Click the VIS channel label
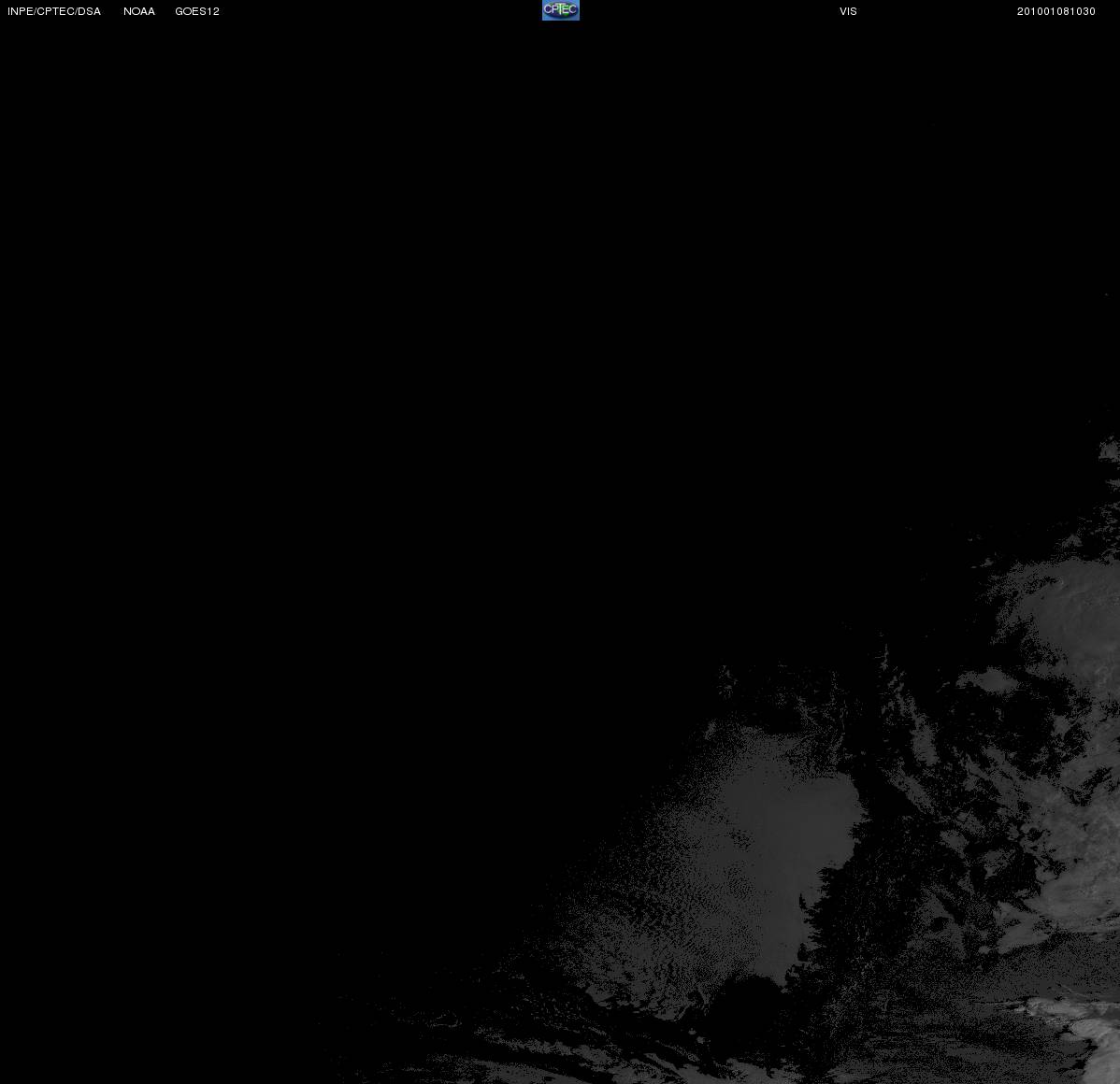The width and height of the screenshot is (1120, 1084). click(x=849, y=11)
